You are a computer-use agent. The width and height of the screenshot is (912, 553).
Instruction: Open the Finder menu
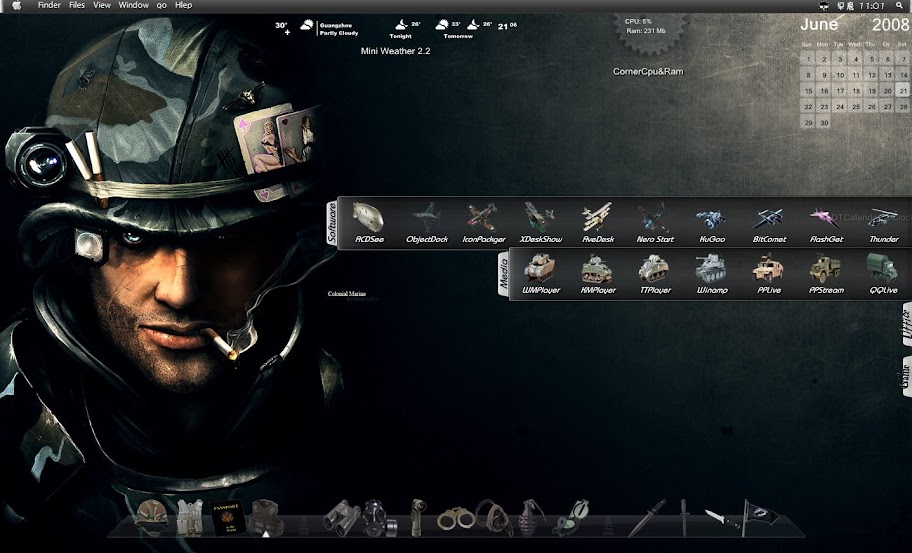(49, 5)
